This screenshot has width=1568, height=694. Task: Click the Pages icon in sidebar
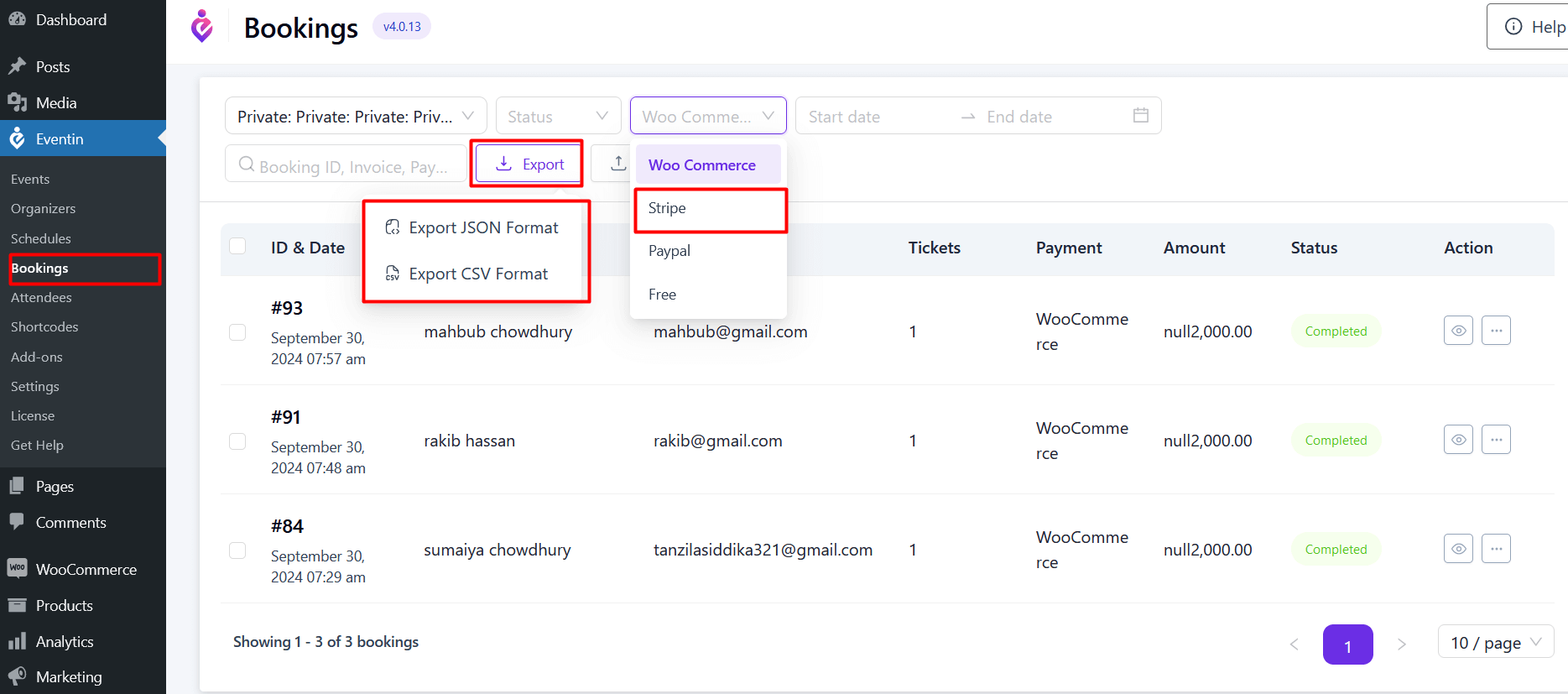pos(17,486)
